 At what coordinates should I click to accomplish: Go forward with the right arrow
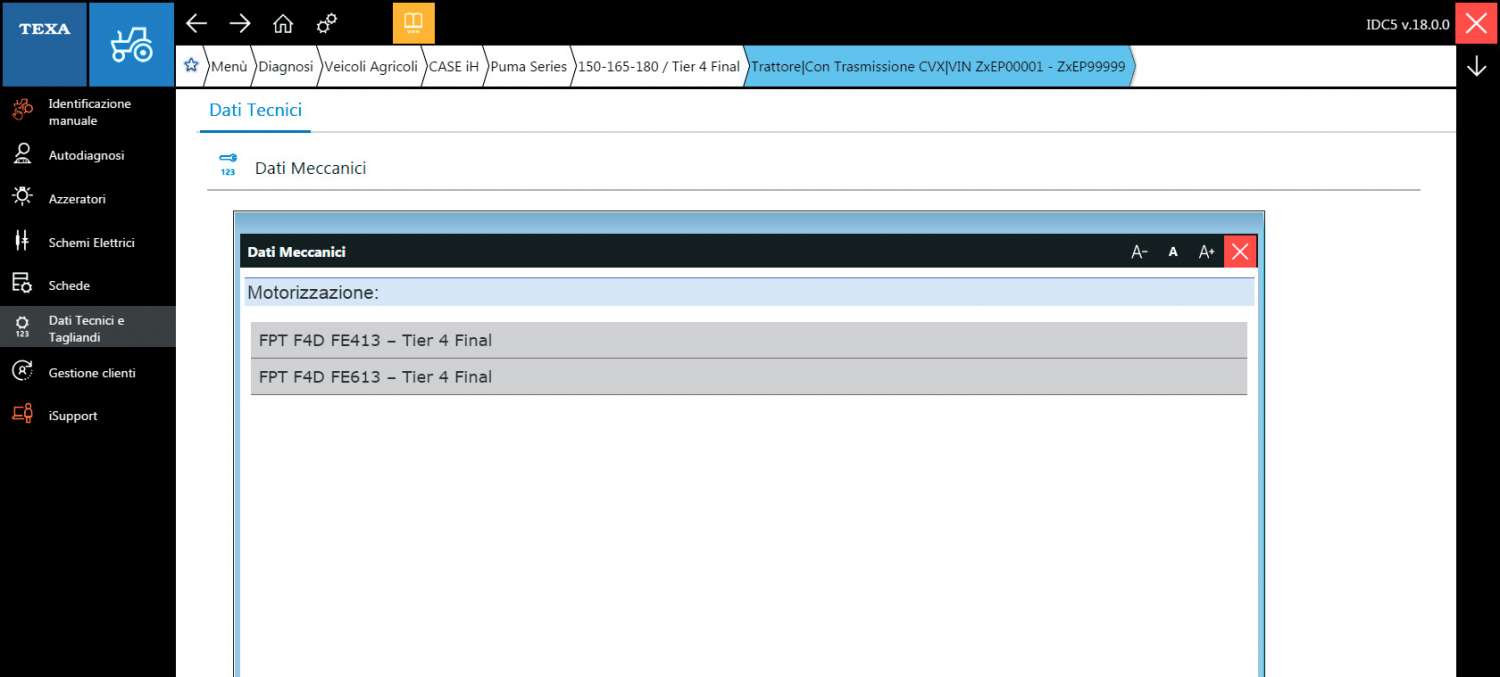tap(240, 23)
